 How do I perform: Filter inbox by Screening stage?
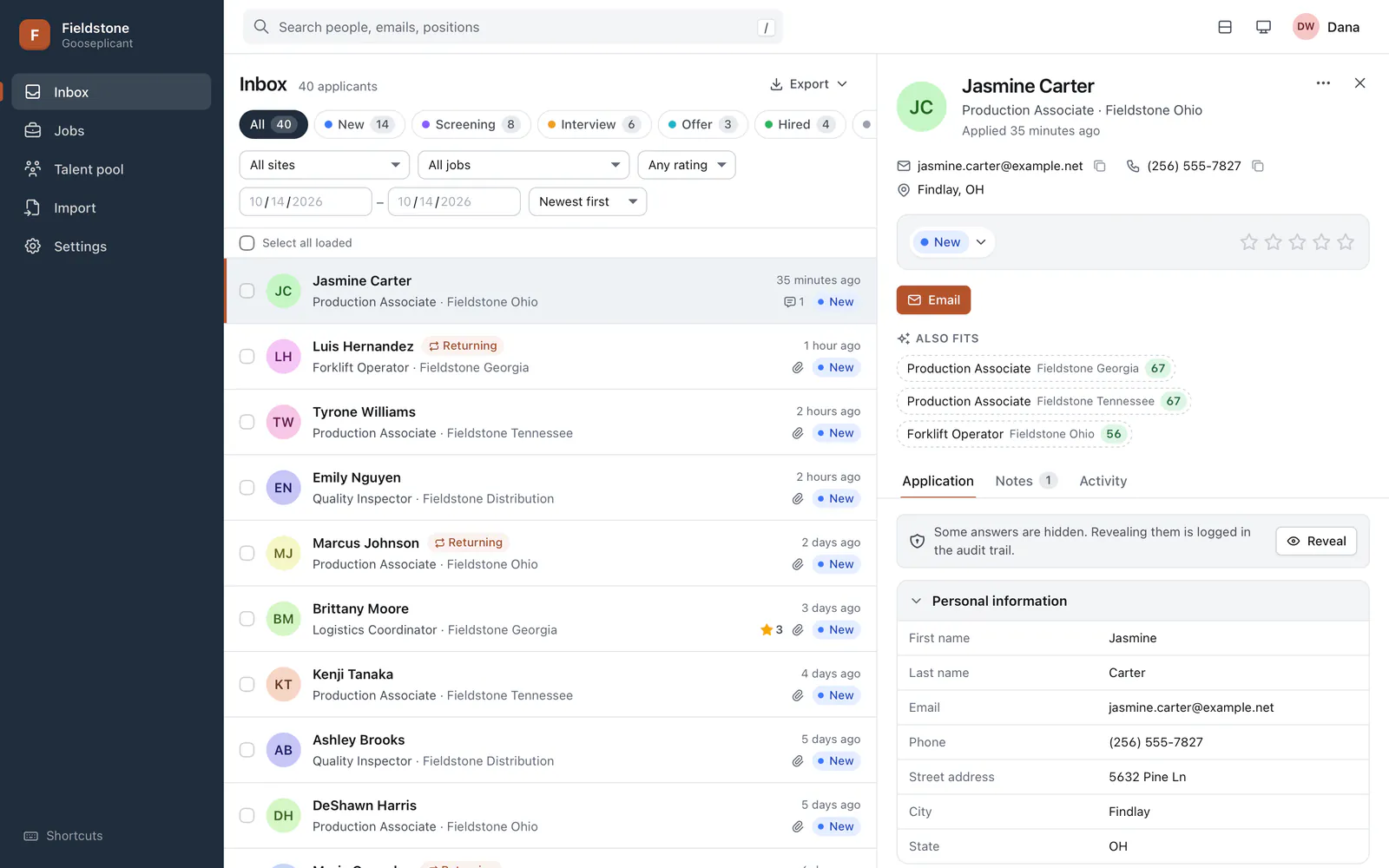pos(471,124)
